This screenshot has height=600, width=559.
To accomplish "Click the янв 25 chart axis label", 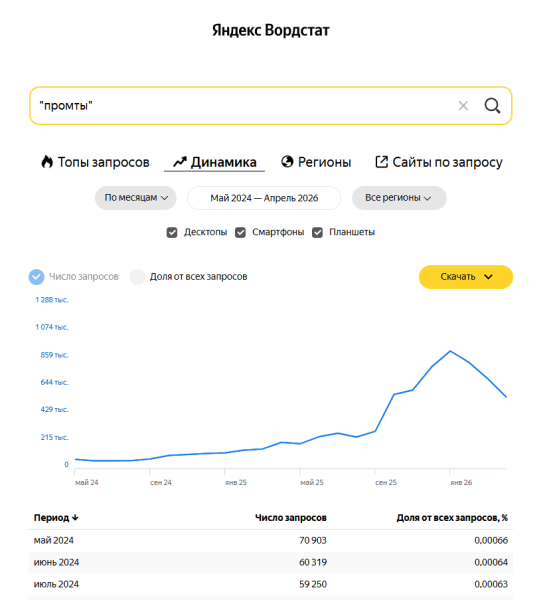I will point(236,483).
